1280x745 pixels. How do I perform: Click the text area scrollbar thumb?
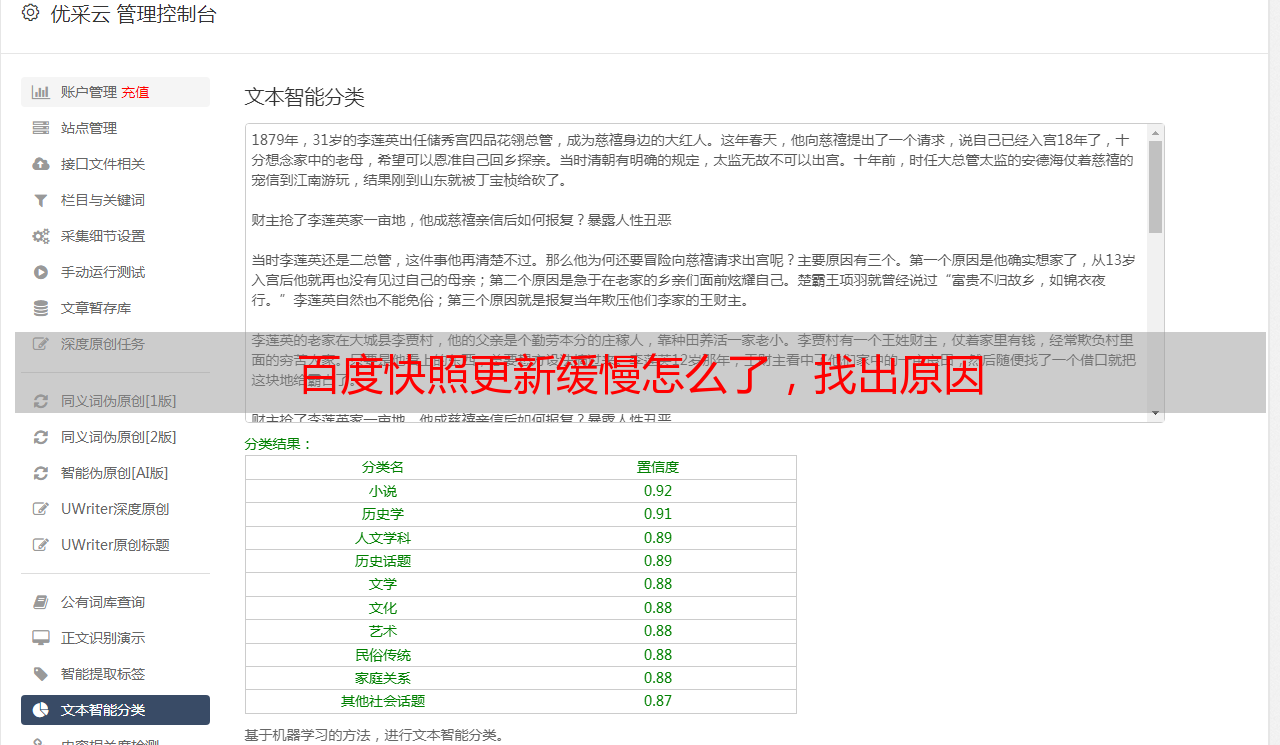[x=1156, y=186]
